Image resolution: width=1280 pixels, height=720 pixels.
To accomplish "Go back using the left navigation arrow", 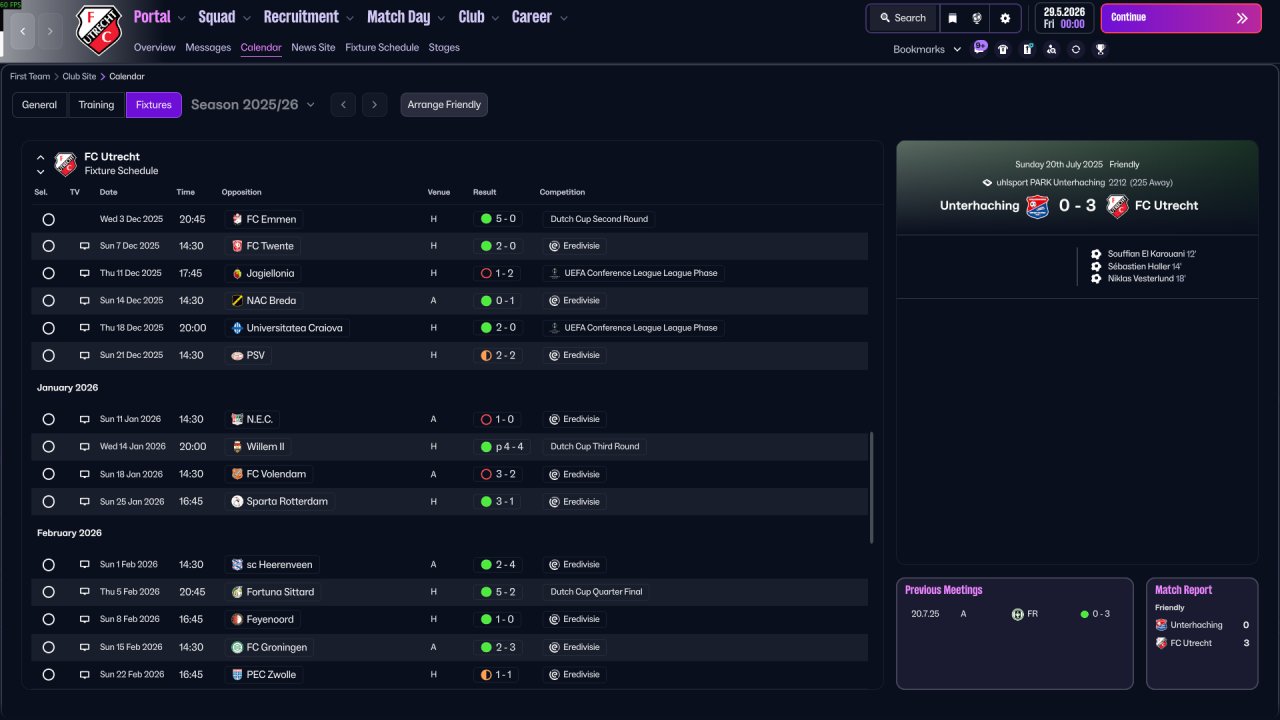I will click(x=23, y=31).
